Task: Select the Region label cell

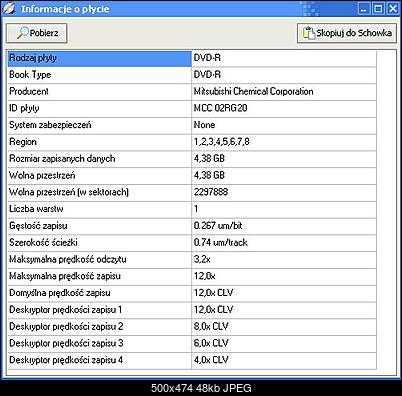Action: 100,142
